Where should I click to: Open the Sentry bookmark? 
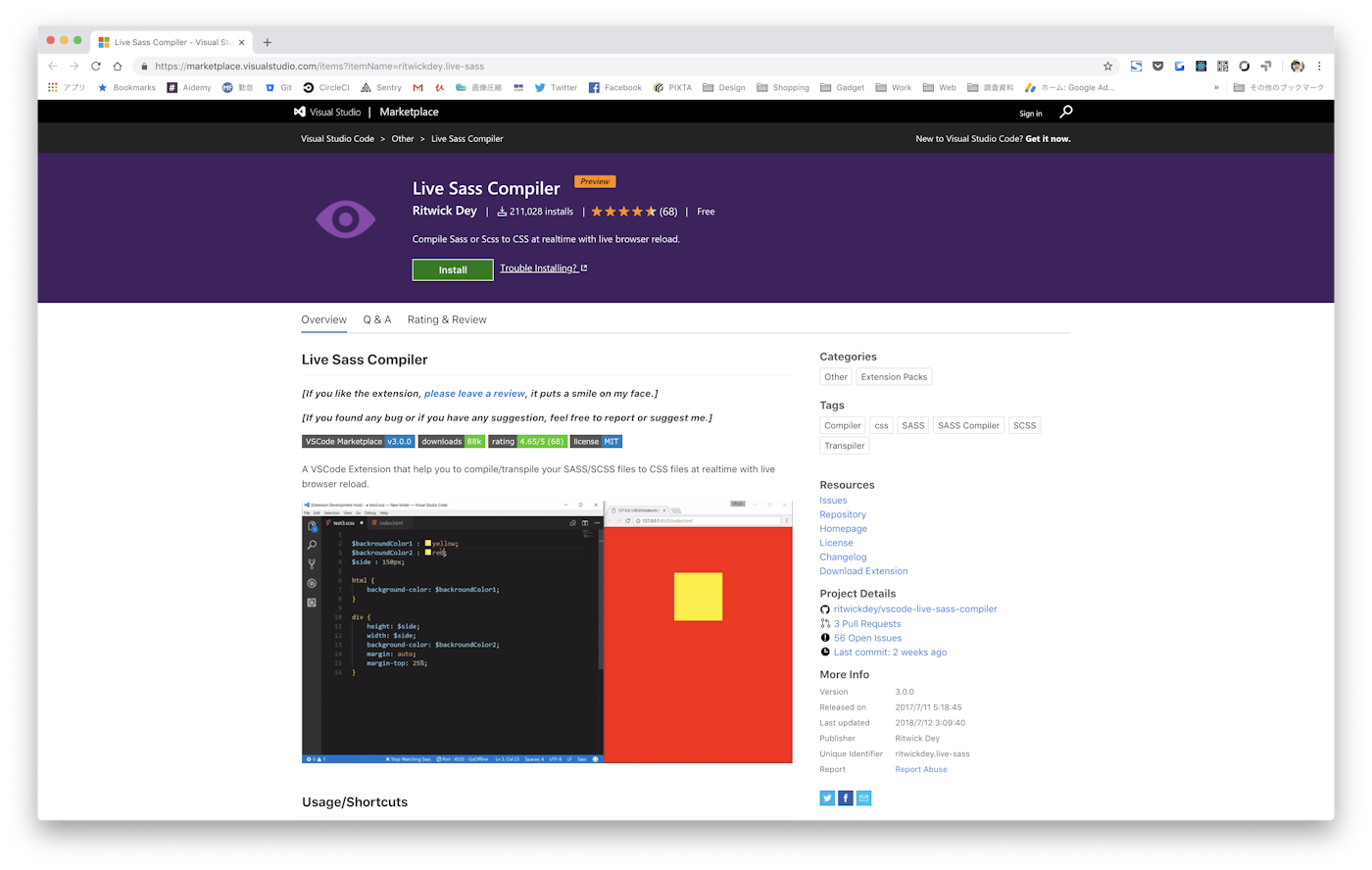click(381, 87)
